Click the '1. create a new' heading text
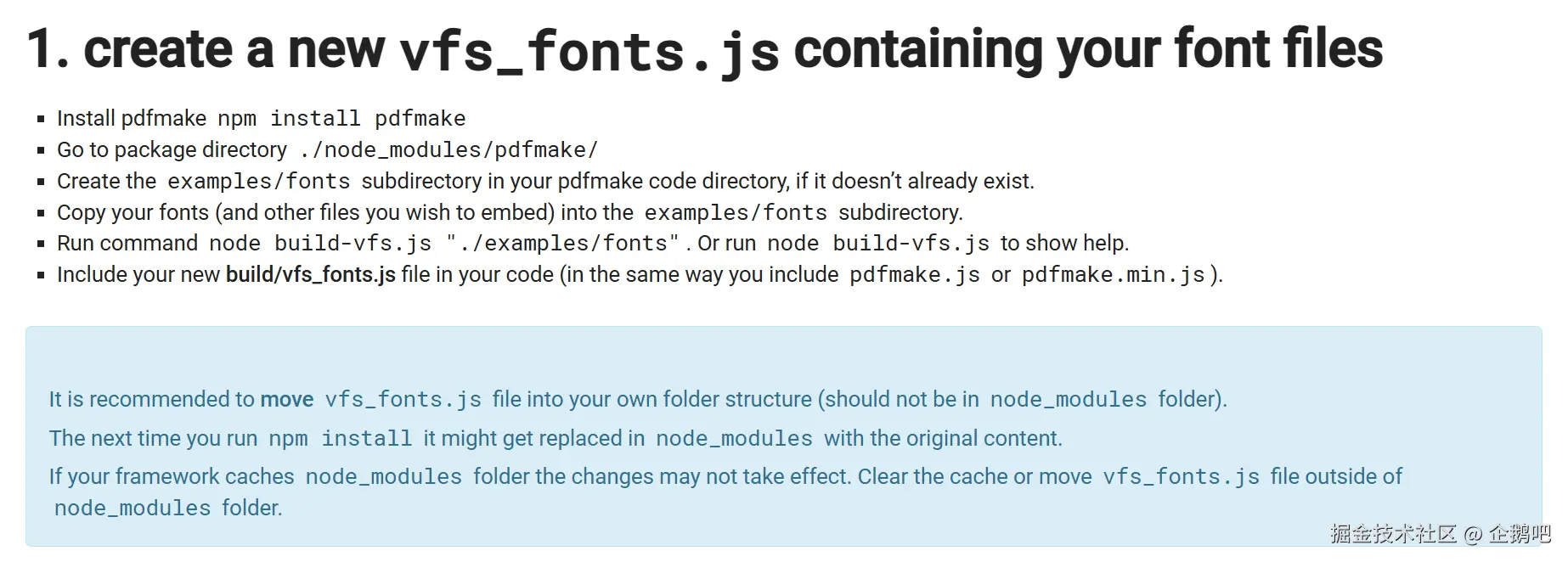 206,49
